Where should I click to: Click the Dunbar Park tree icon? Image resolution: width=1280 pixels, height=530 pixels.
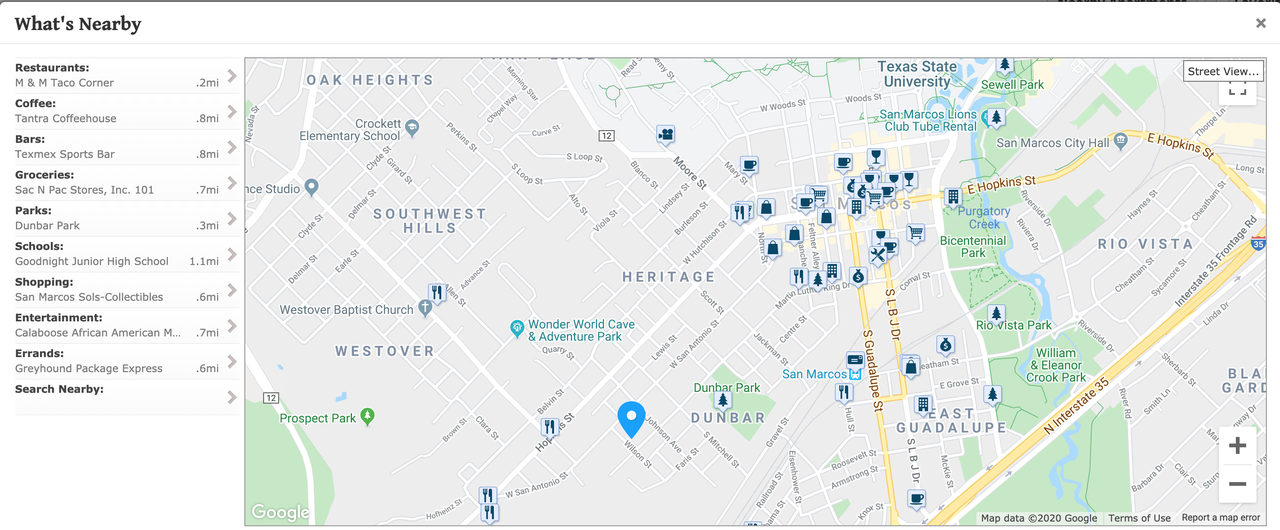(723, 402)
